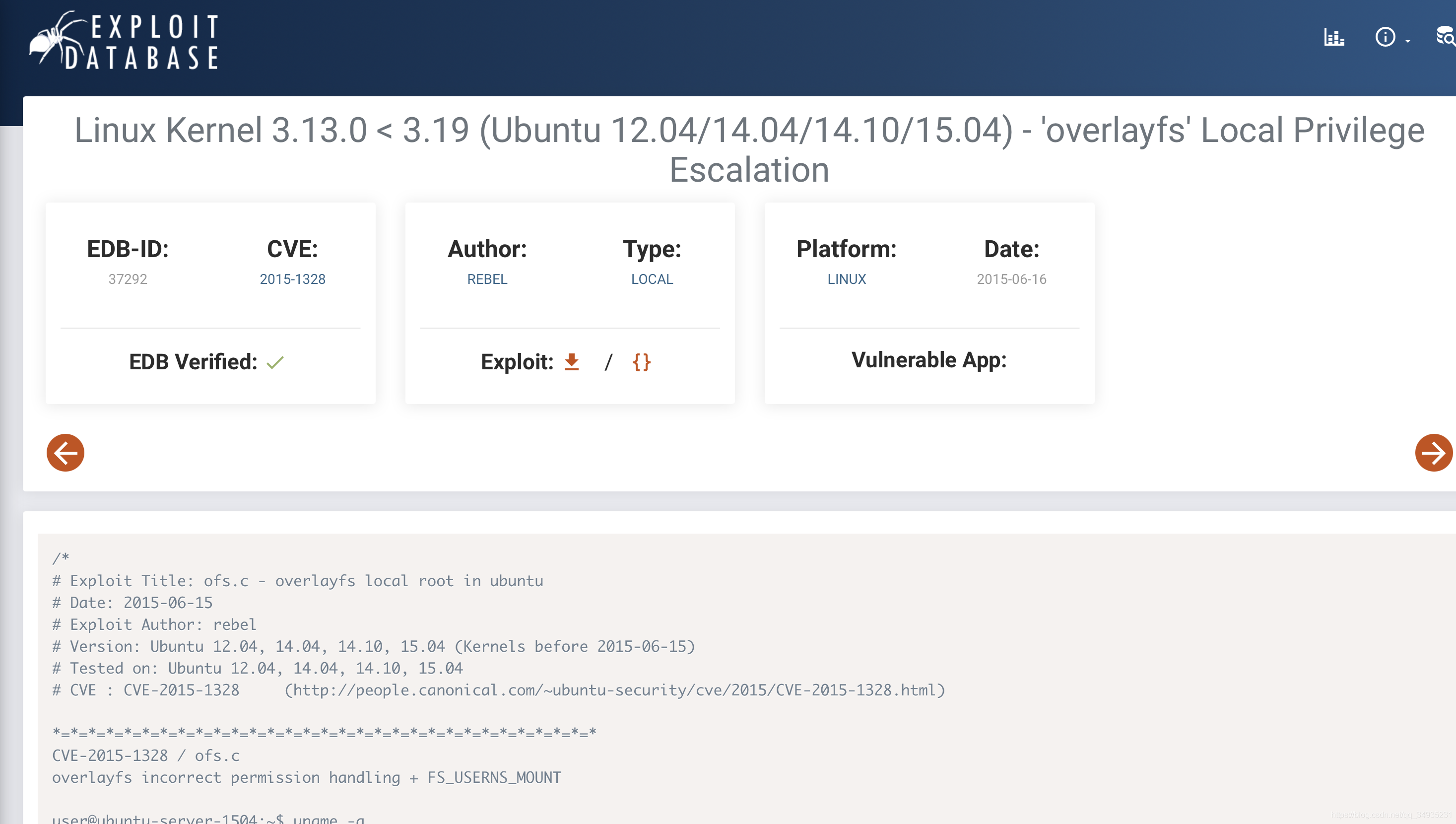
Task: Click the 'EDB Verified:' label
Action: pyautogui.click(x=194, y=362)
